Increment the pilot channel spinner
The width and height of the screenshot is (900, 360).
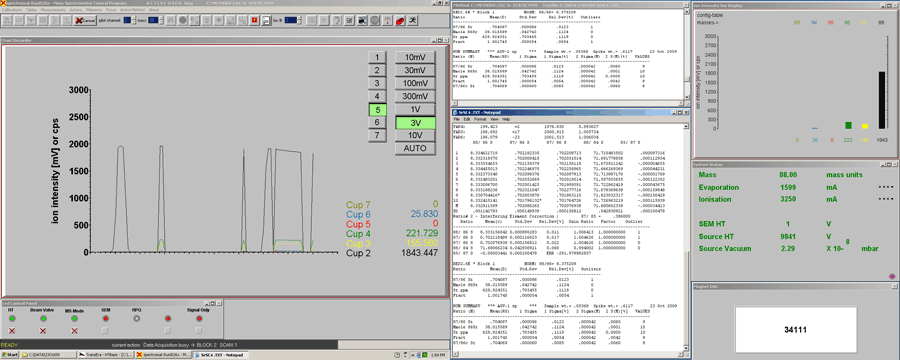tap(134, 18)
